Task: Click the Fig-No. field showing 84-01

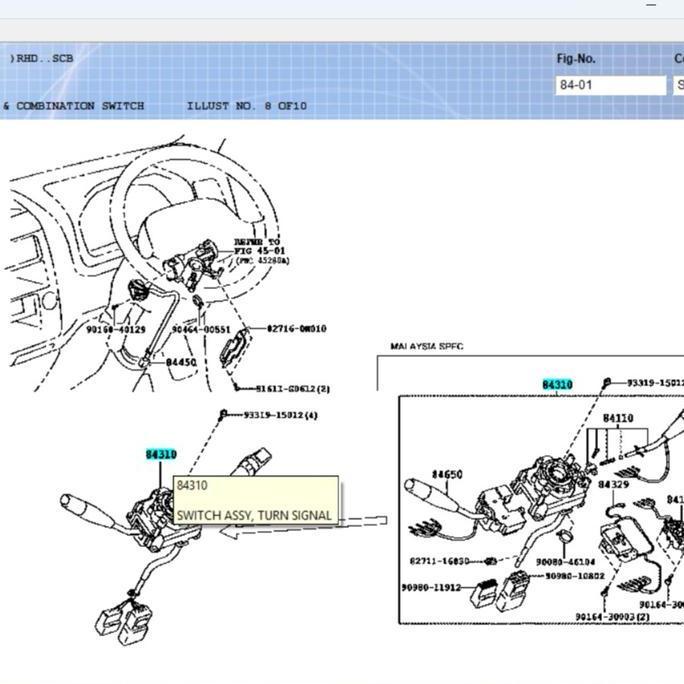Action: [610, 85]
